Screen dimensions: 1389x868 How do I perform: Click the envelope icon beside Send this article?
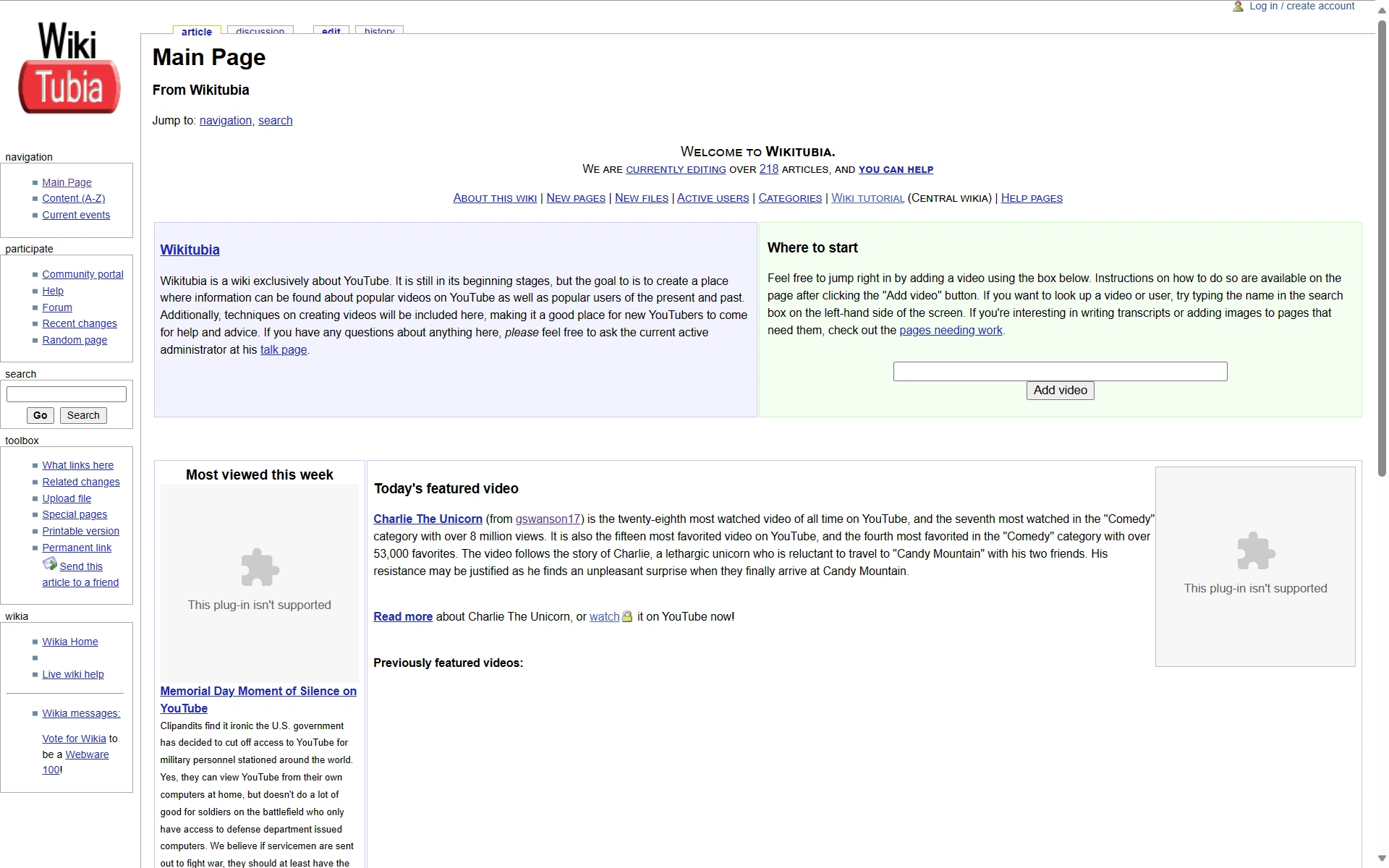49,563
